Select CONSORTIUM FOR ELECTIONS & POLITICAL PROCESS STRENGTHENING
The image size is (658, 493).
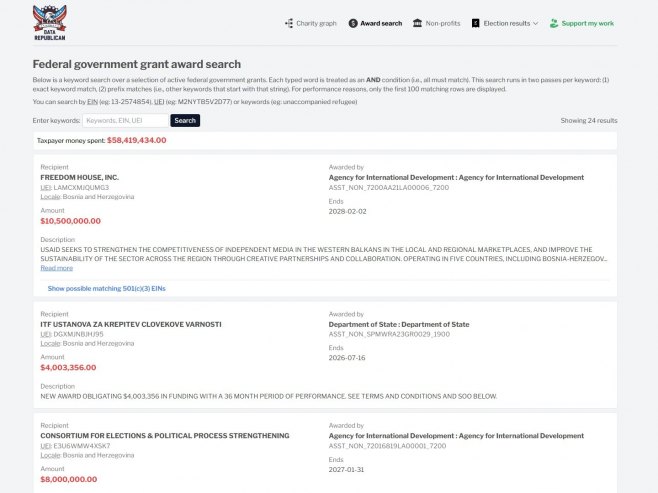[165, 436]
